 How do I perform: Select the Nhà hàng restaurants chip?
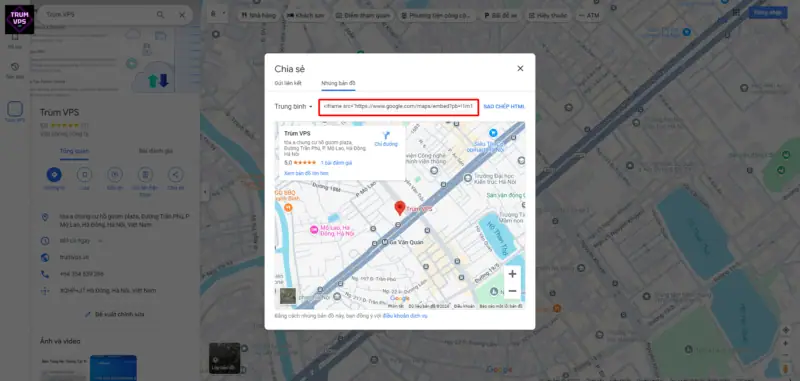click(x=258, y=15)
